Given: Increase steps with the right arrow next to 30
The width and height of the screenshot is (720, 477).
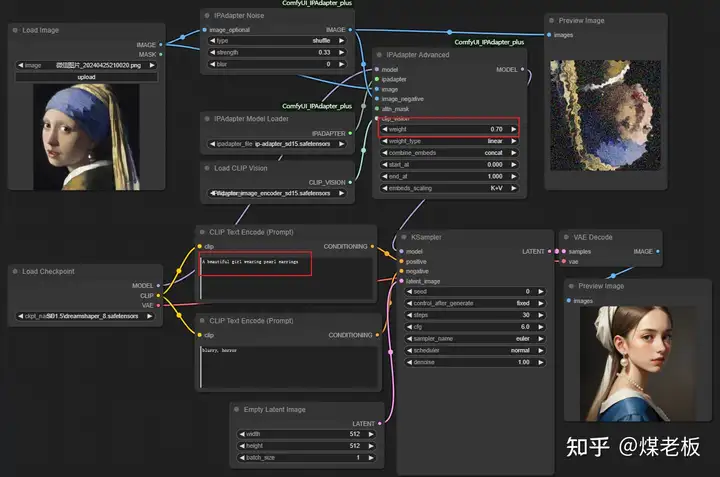Looking at the screenshot, I should (x=541, y=315).
